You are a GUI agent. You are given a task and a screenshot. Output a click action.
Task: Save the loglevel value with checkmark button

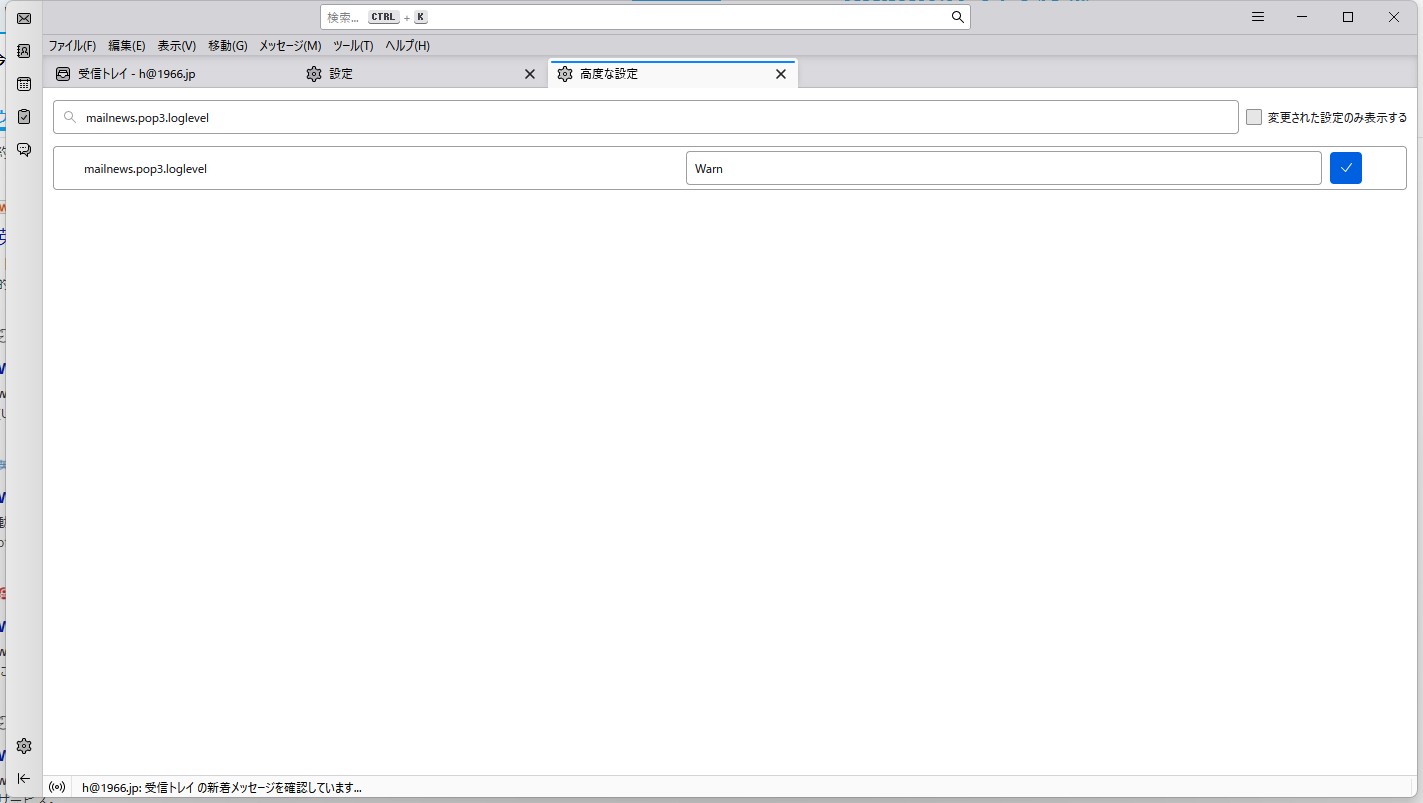point(1345,168)
